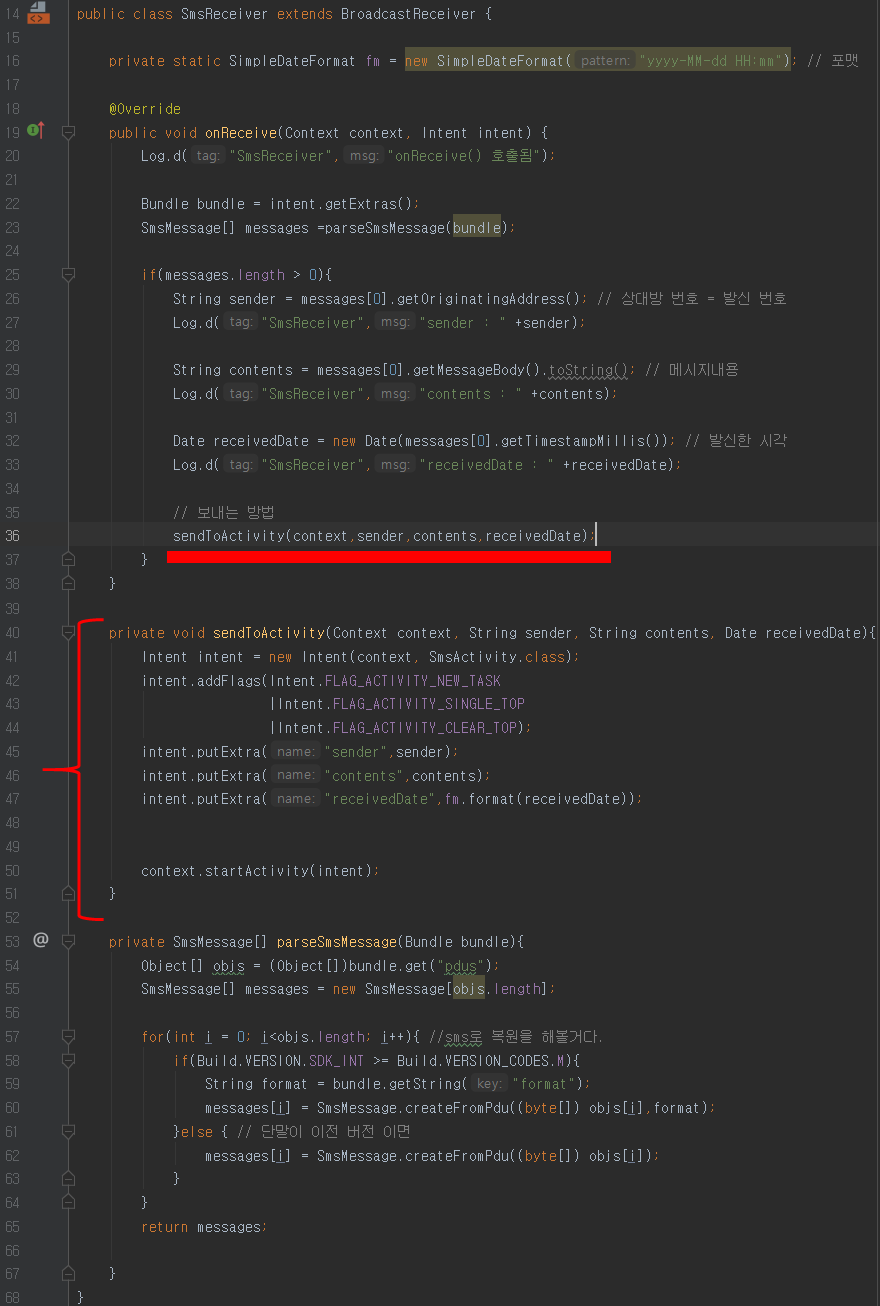Click the // 발신한 시각 comment
Image resolution: width=880 pixels, height=1306 pixels.
pos(737,441)
